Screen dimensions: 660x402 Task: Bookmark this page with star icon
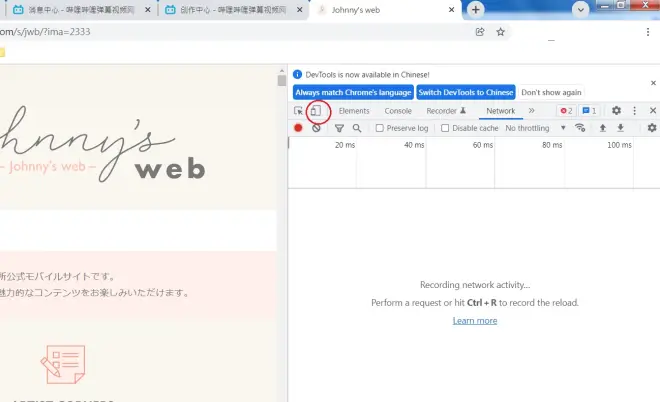tap(501, 32)
